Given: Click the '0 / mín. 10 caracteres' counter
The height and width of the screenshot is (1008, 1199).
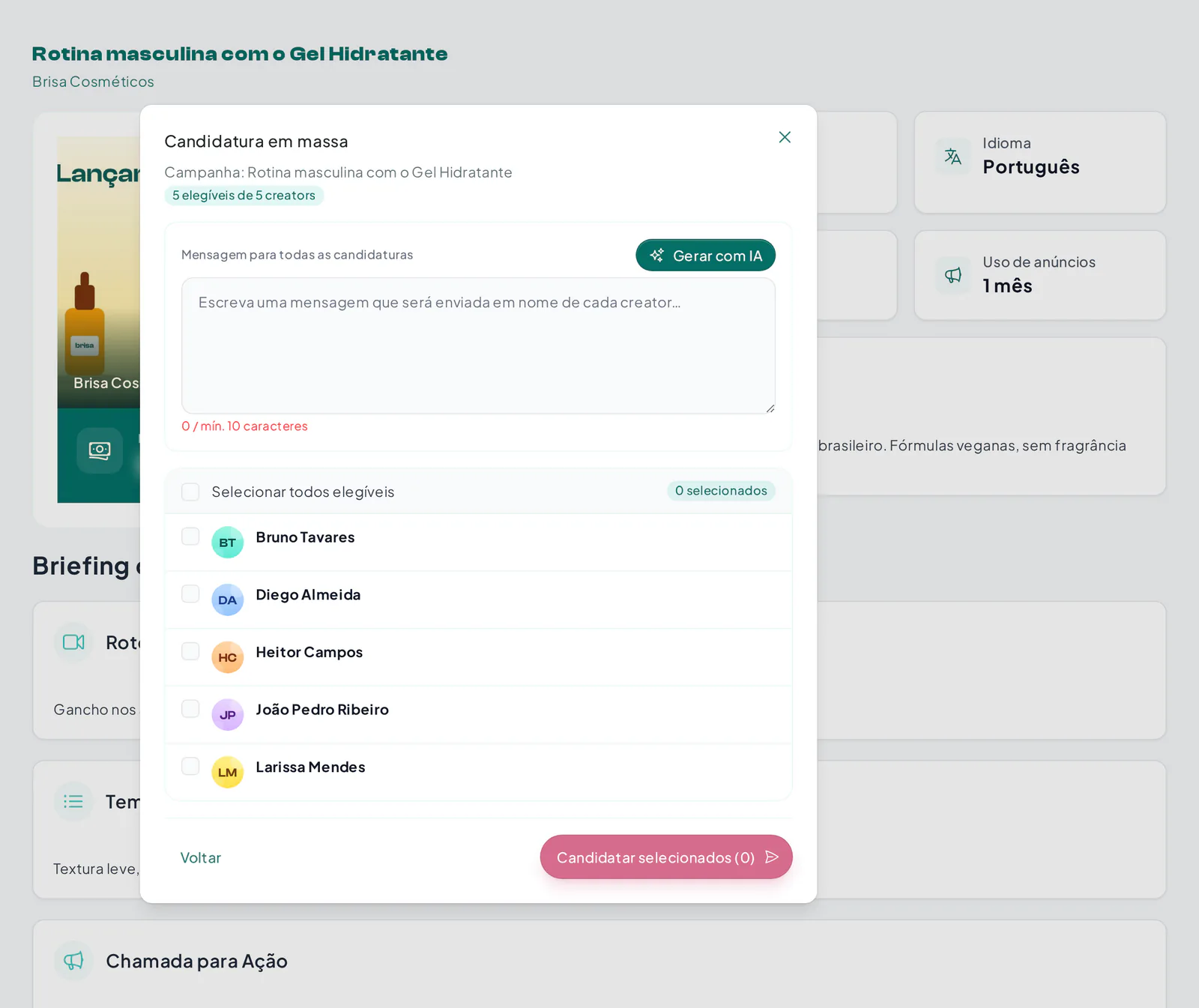Looking at the screenshot, I should (x=244, y=426).
